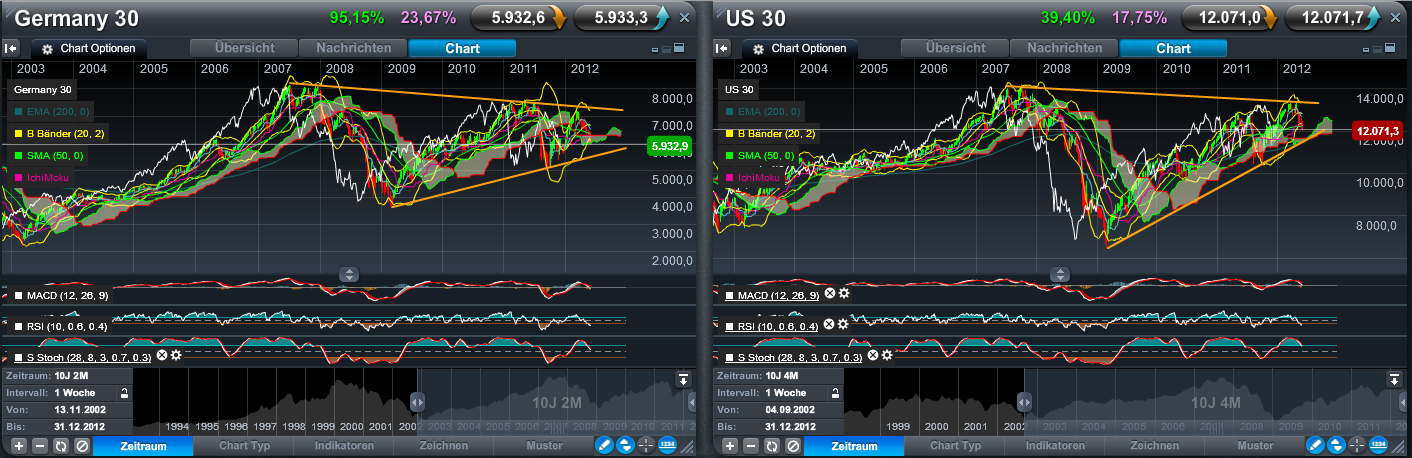Click Germany 30 sell price 5.932,6 button
The height and width of the screenshot is (458, 1412).
(x=520, y=17)
